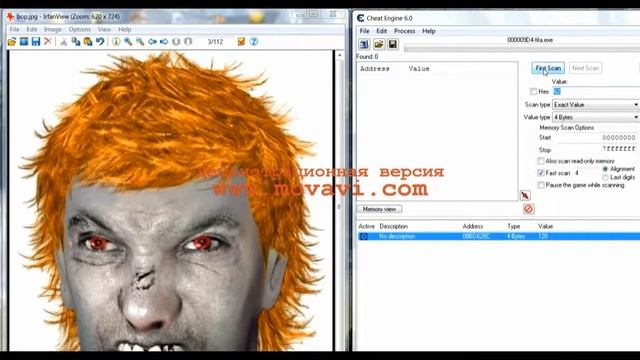Toggle Active box of address list entry
The width and height of the screenshot is (640, 360).
[364, 236]
